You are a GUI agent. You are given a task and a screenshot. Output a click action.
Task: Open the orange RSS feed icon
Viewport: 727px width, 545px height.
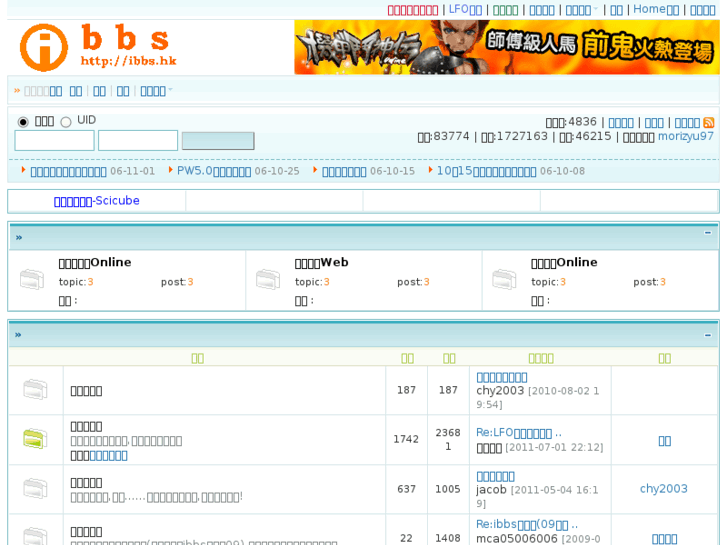(x=708, y=122)
